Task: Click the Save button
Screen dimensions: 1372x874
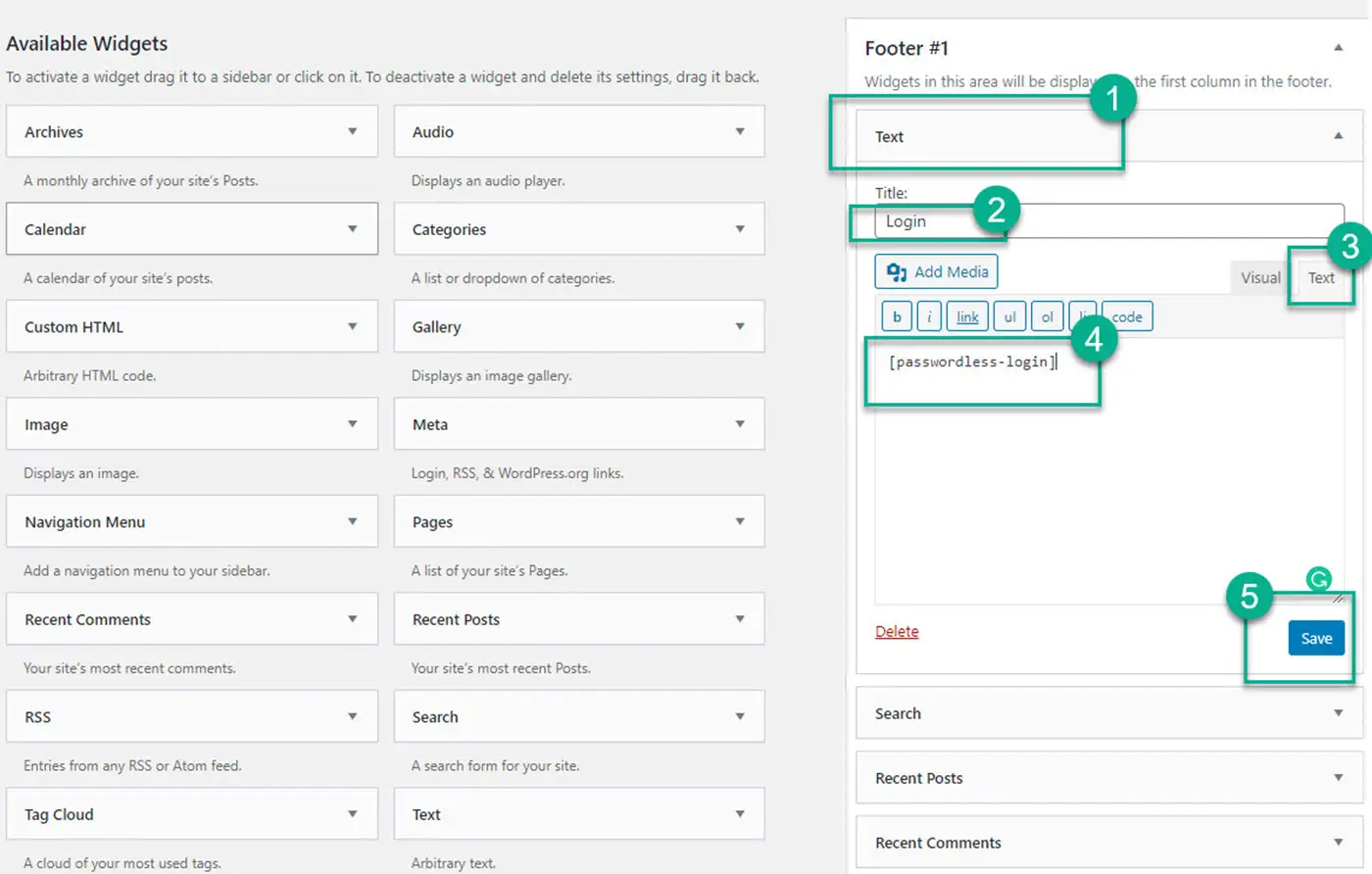Action: [x=1316, y=637]
